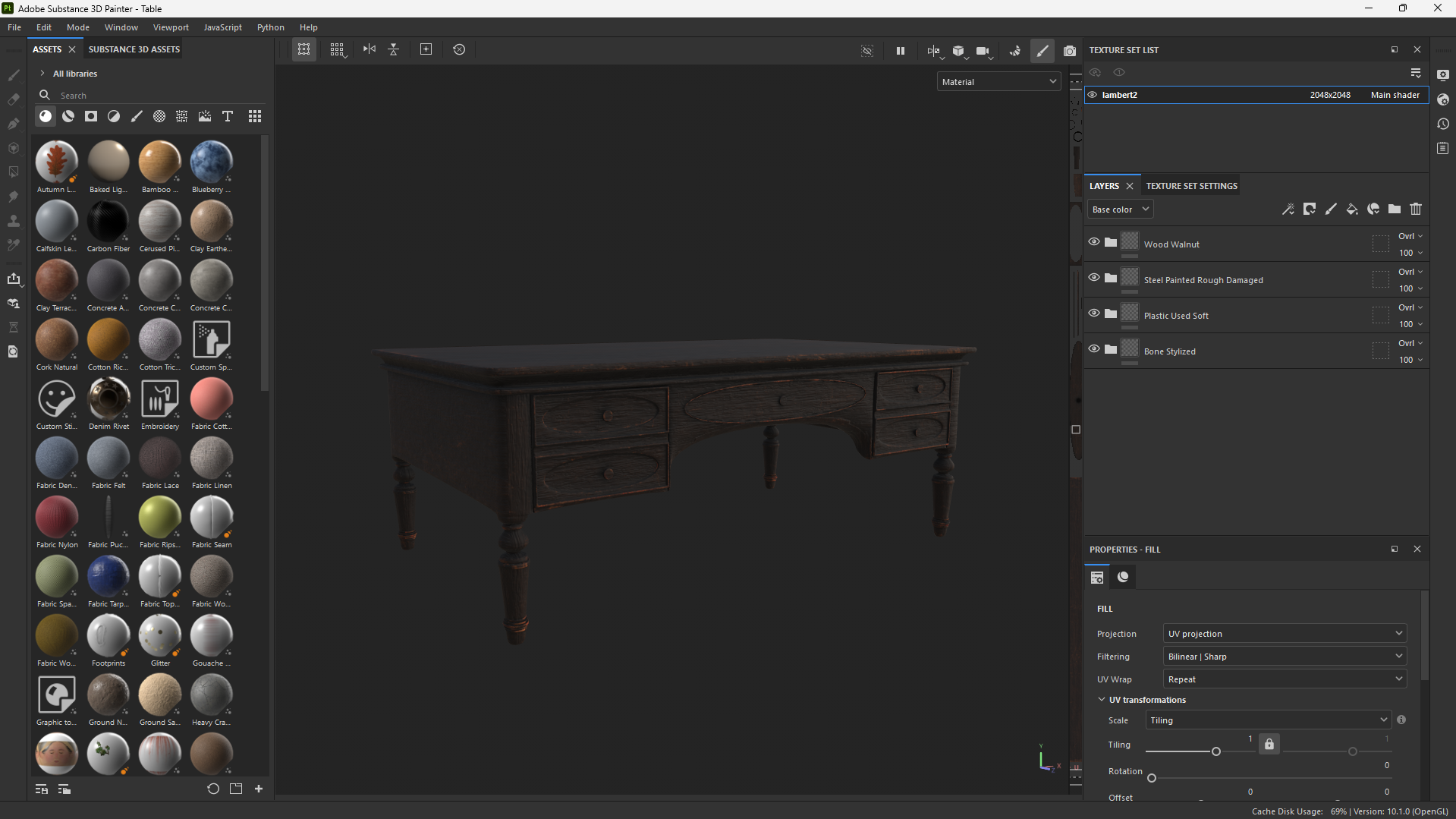
Task: Switch to Substance 3D Assets tab
Action: (134, 49)
